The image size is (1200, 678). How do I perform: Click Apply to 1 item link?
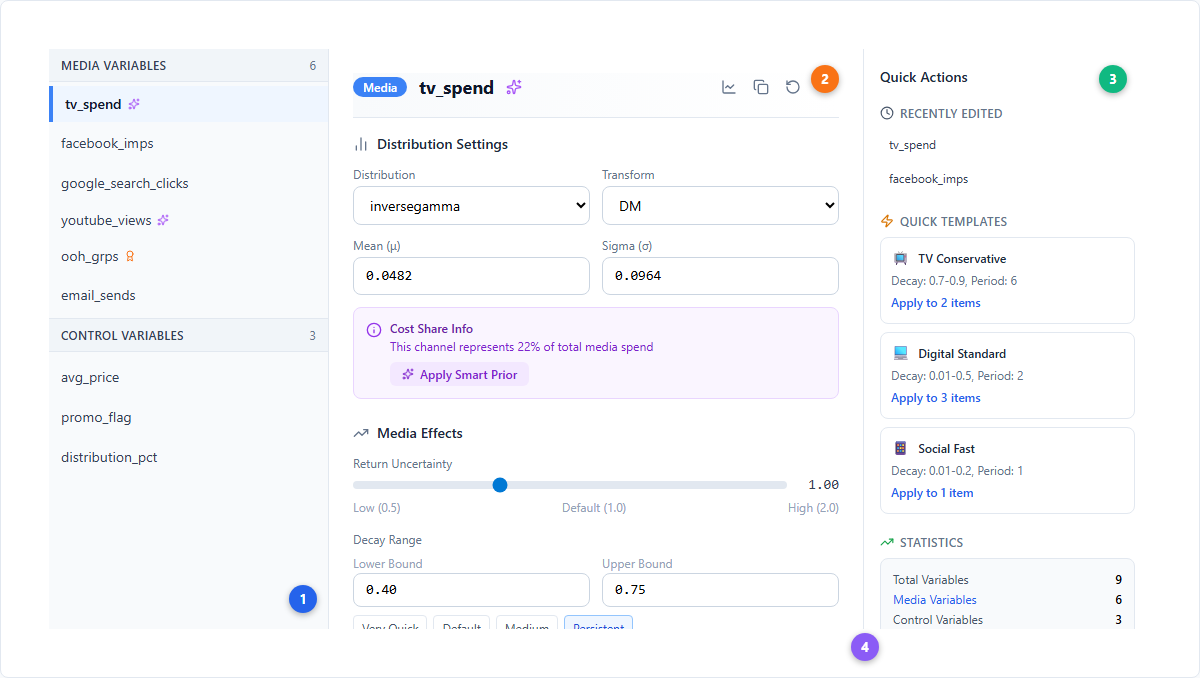point(932,493)
